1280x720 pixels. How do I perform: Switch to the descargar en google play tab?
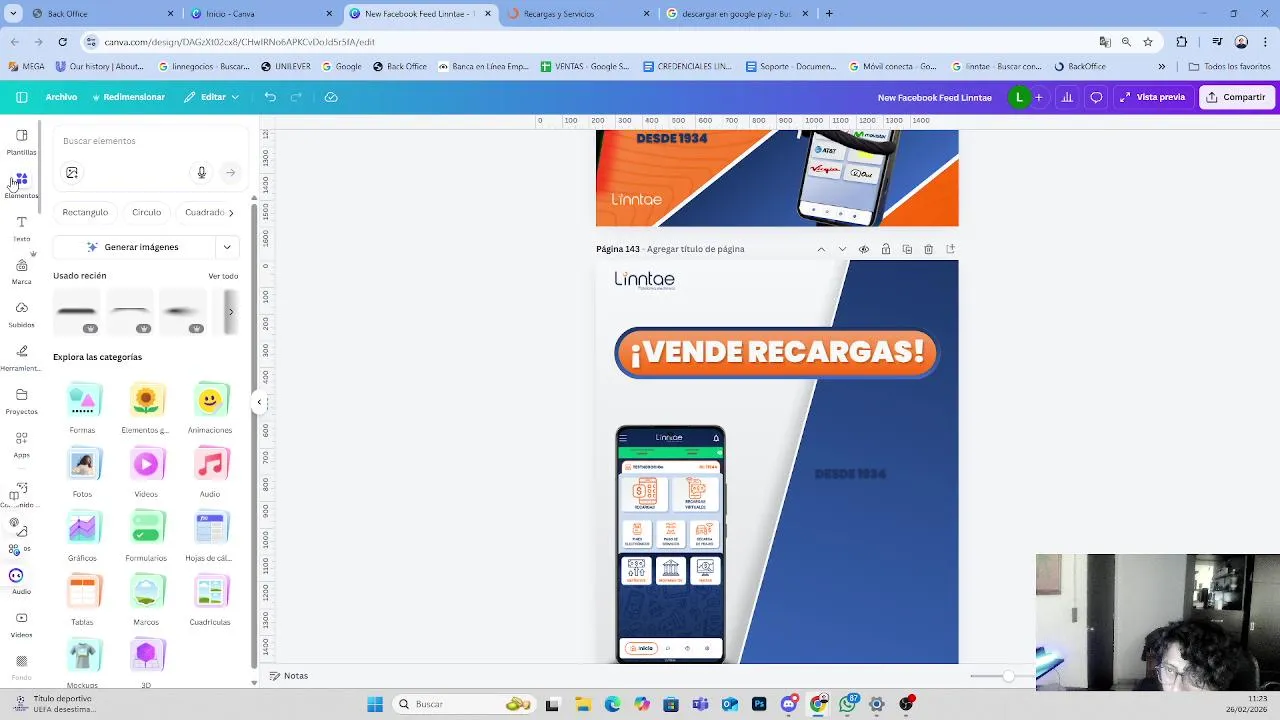click(x=737, y=14)
